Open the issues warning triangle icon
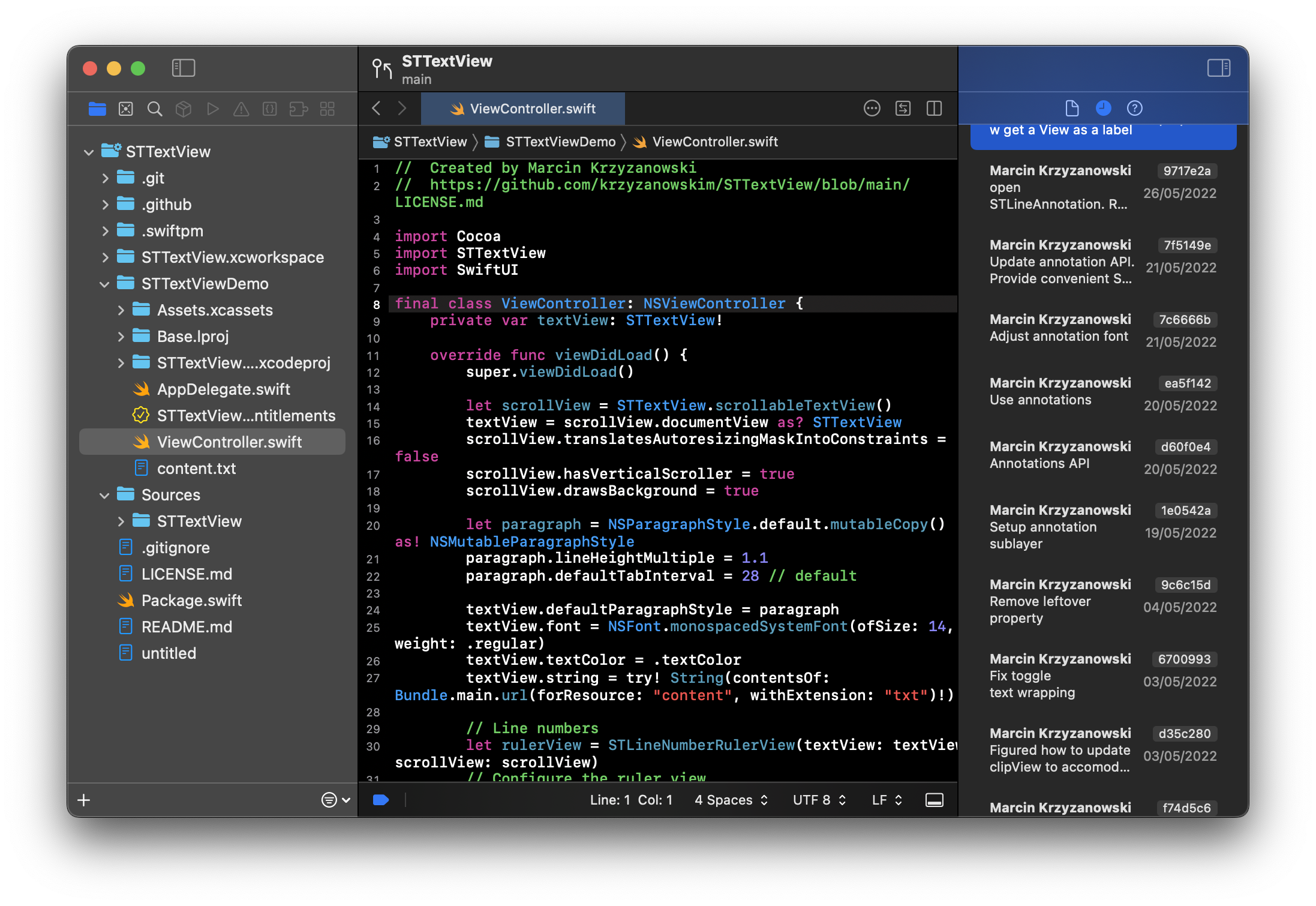 (x=241, y=109)
